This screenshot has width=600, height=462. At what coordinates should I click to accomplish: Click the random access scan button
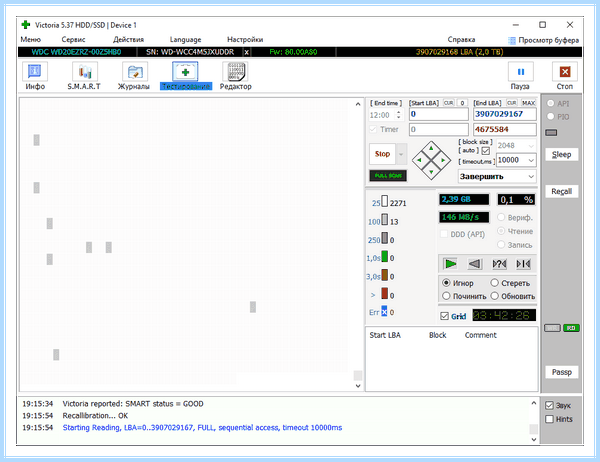499,264
